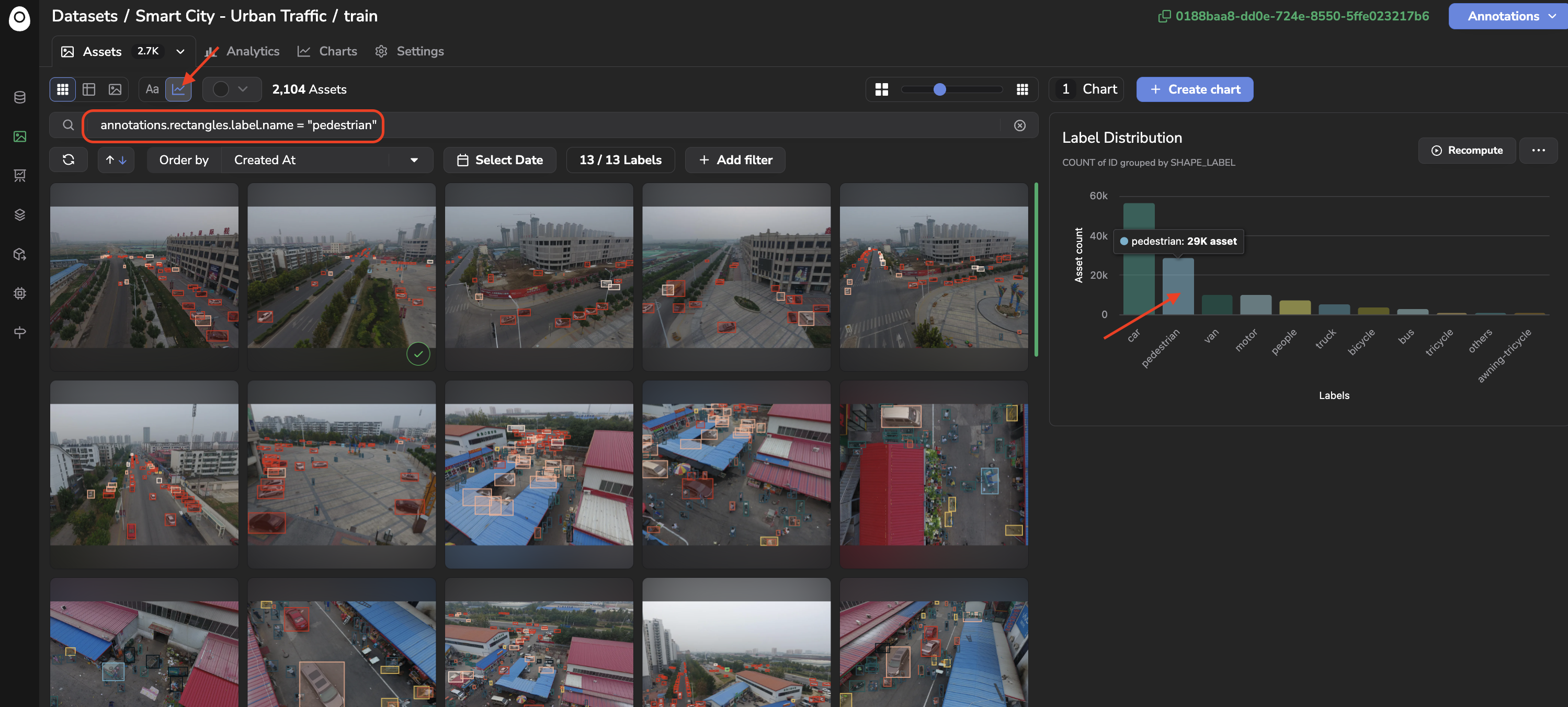Click the motor bar in the chart
This screenshot has height=707, width=1568.
click(x=1256, y=305)
